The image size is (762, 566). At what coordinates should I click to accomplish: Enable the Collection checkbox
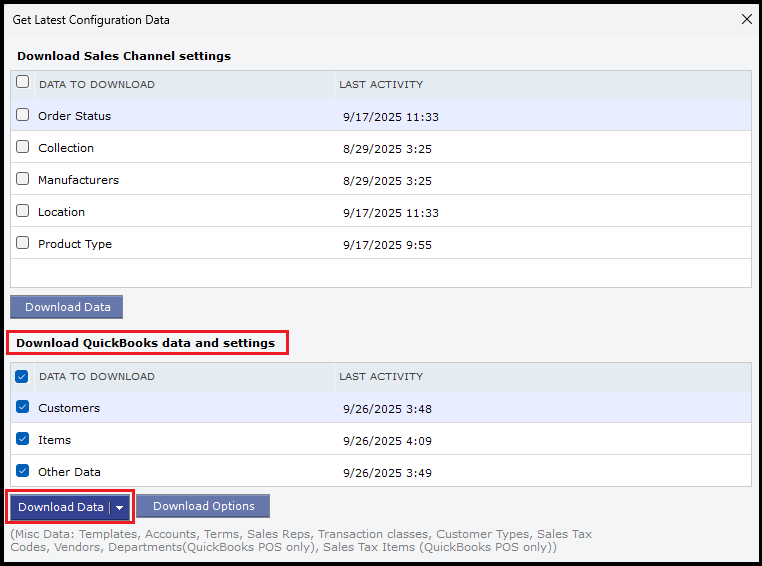click(x=23, y=147)
